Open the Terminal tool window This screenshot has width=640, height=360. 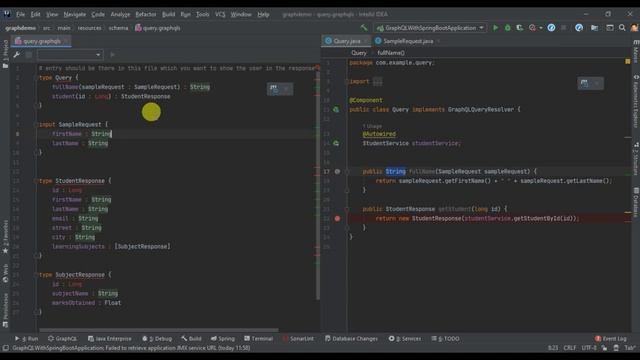258,339
